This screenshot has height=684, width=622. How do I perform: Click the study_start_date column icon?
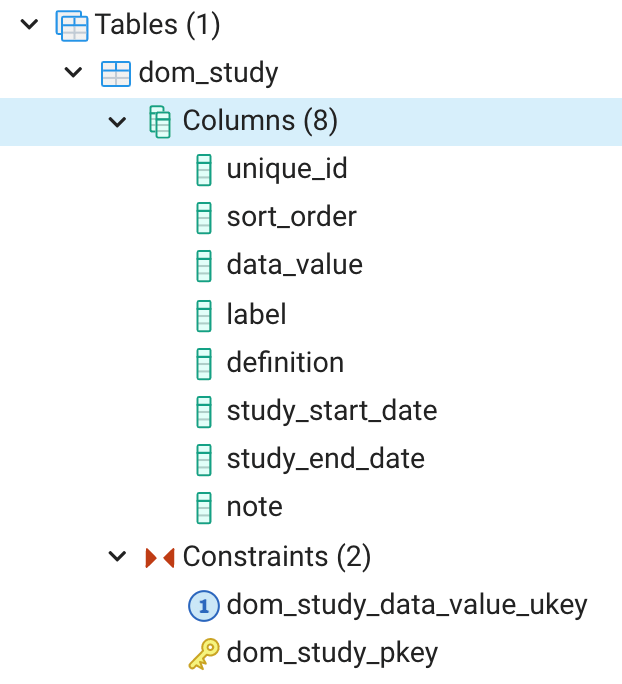coord(204,411)
